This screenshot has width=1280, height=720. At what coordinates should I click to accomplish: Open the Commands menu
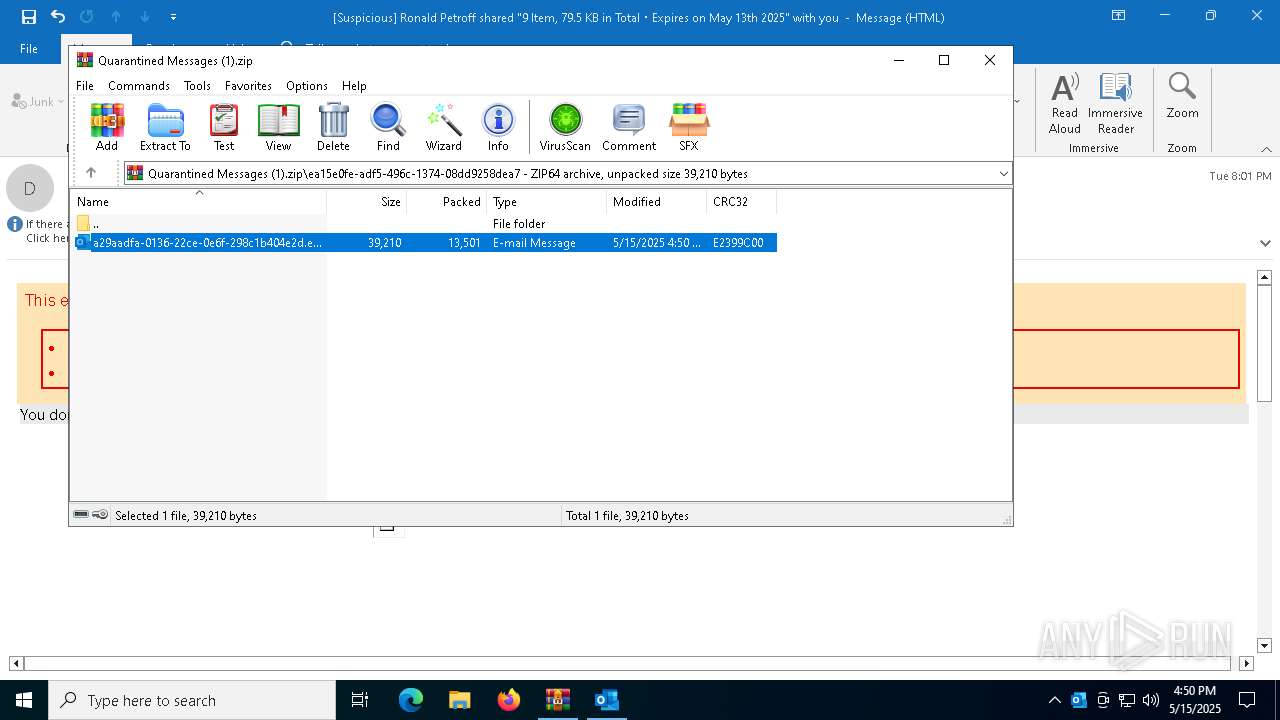click(139, 86)
